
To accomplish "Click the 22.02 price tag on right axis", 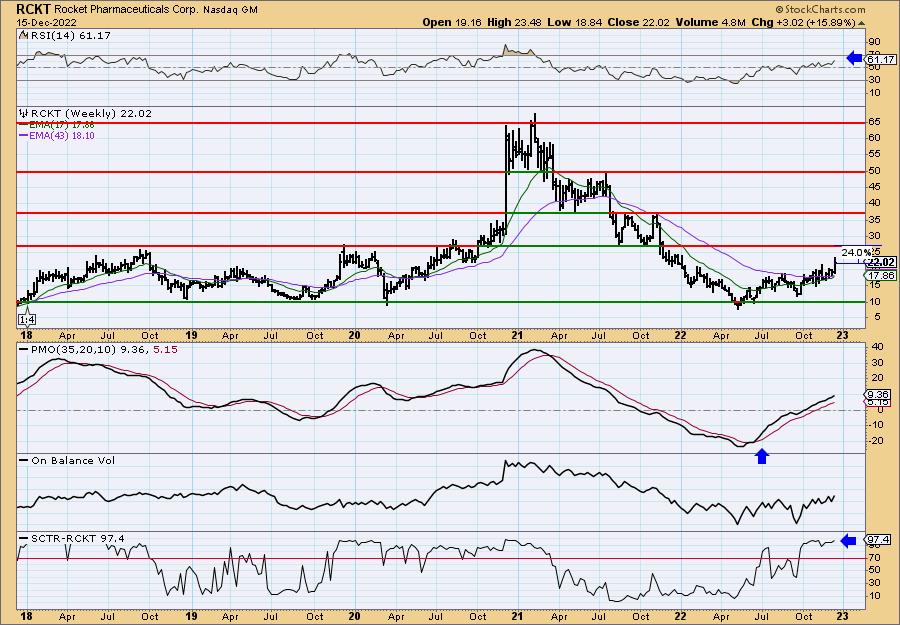I will tap(880, 262).
